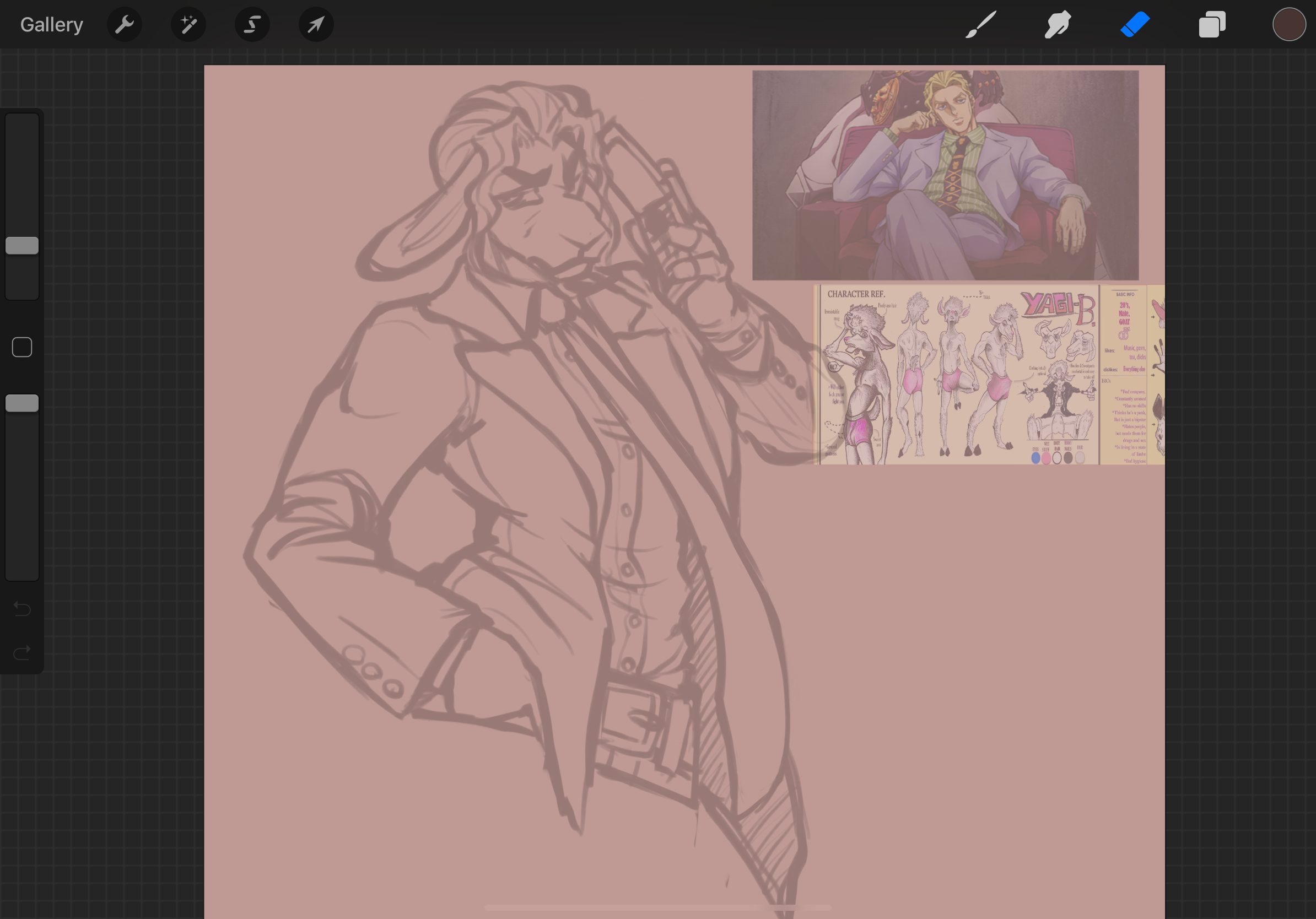Open the Adjustments magic wand menu

point(188,25)
